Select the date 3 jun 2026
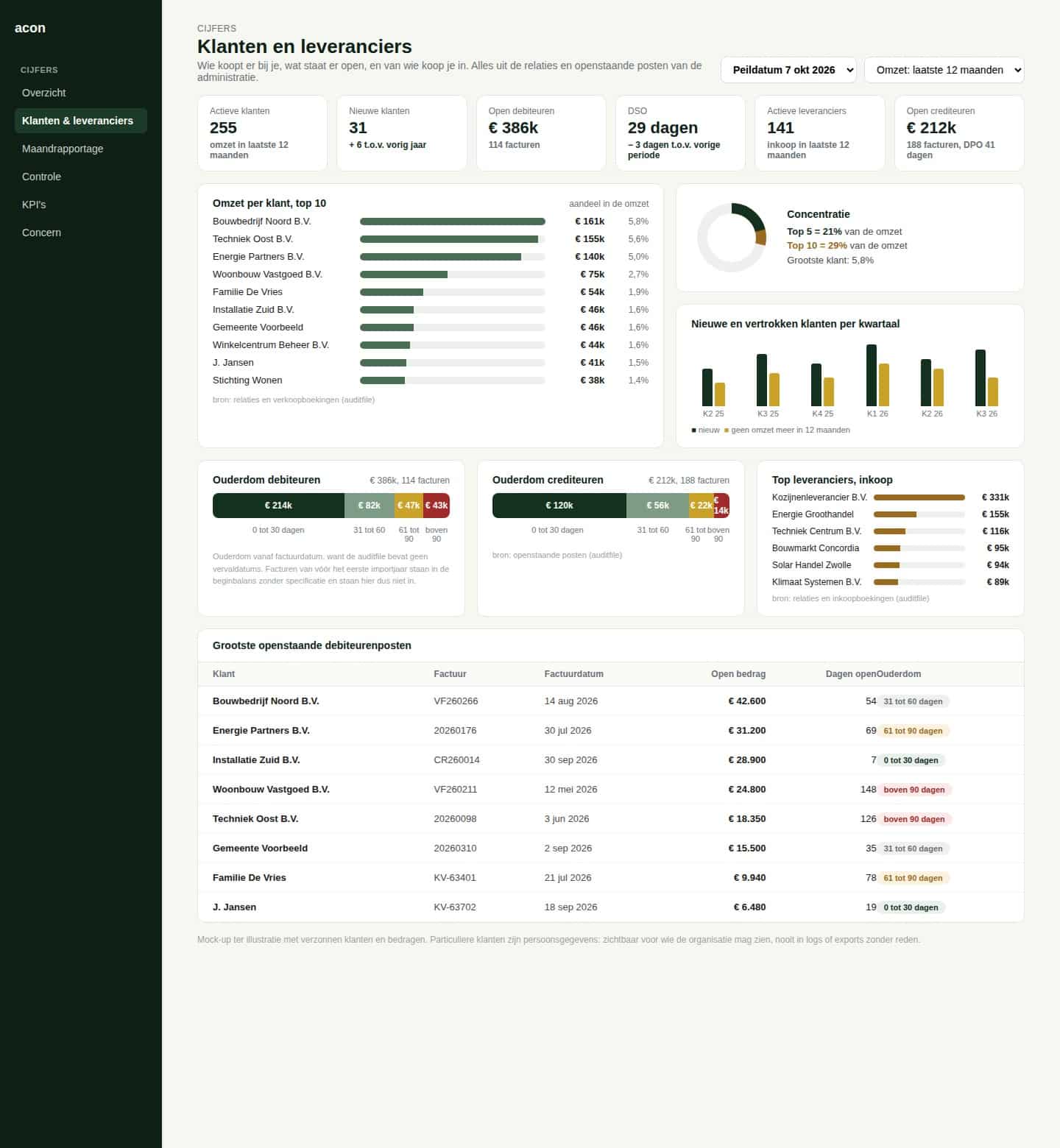Screen dimensions: 1060x1148 point(567,819)
